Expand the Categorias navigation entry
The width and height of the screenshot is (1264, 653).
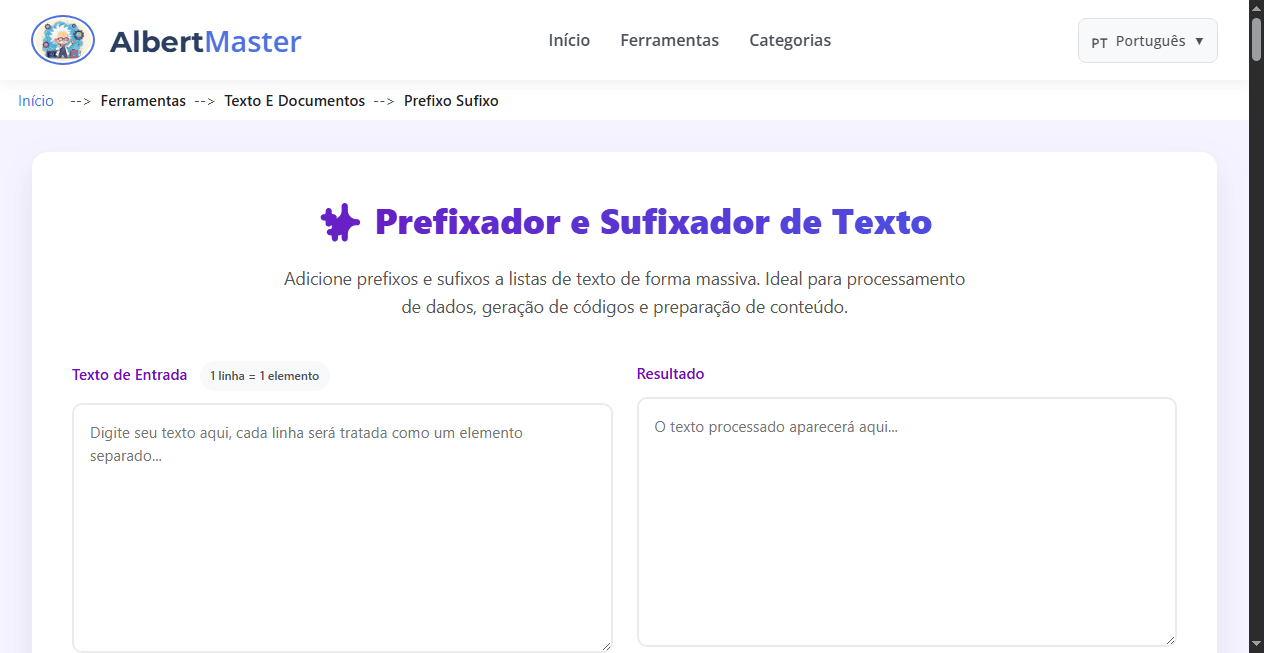790,40
